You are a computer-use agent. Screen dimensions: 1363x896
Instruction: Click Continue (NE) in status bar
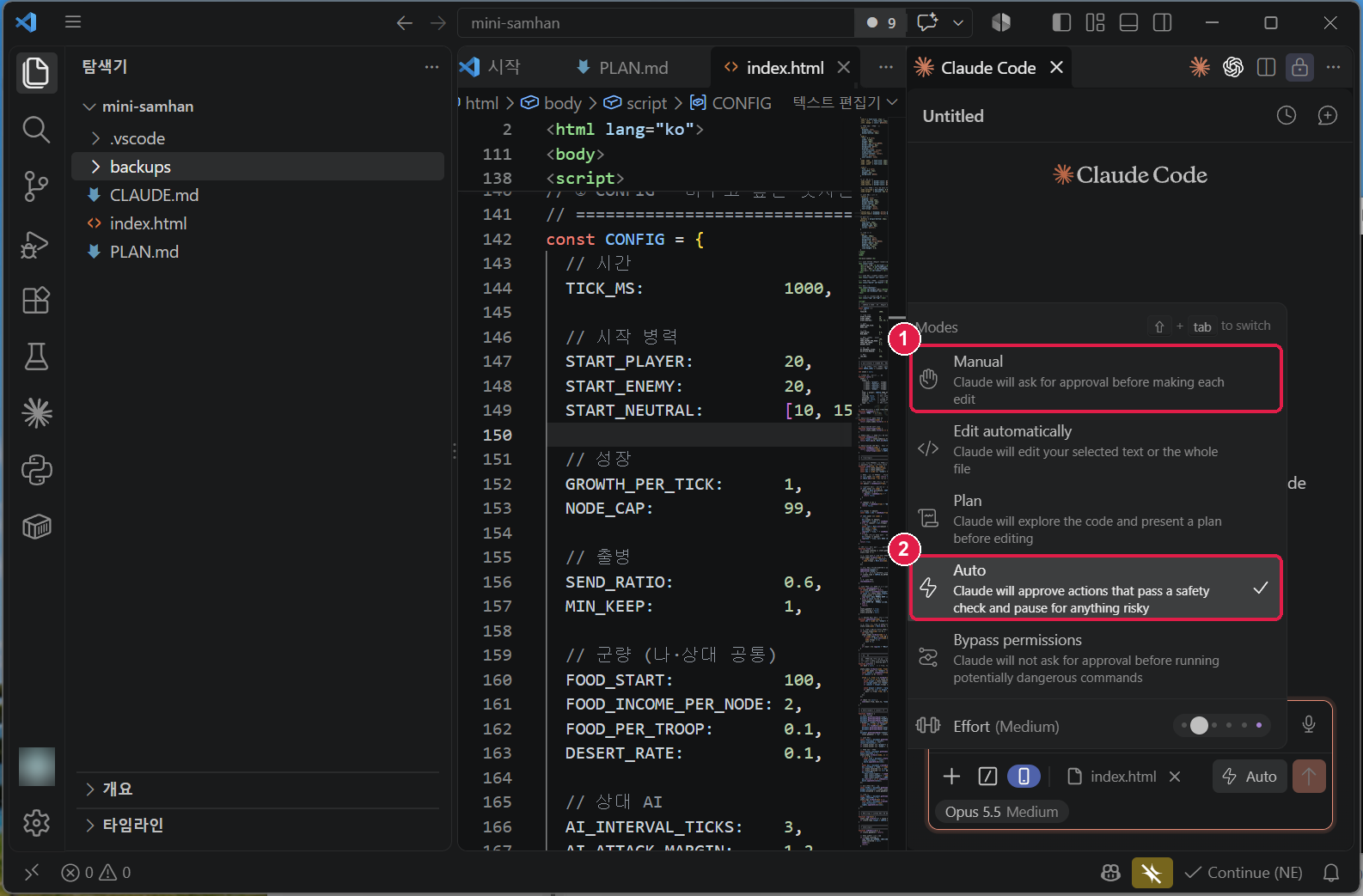[x=1243, y=873]
